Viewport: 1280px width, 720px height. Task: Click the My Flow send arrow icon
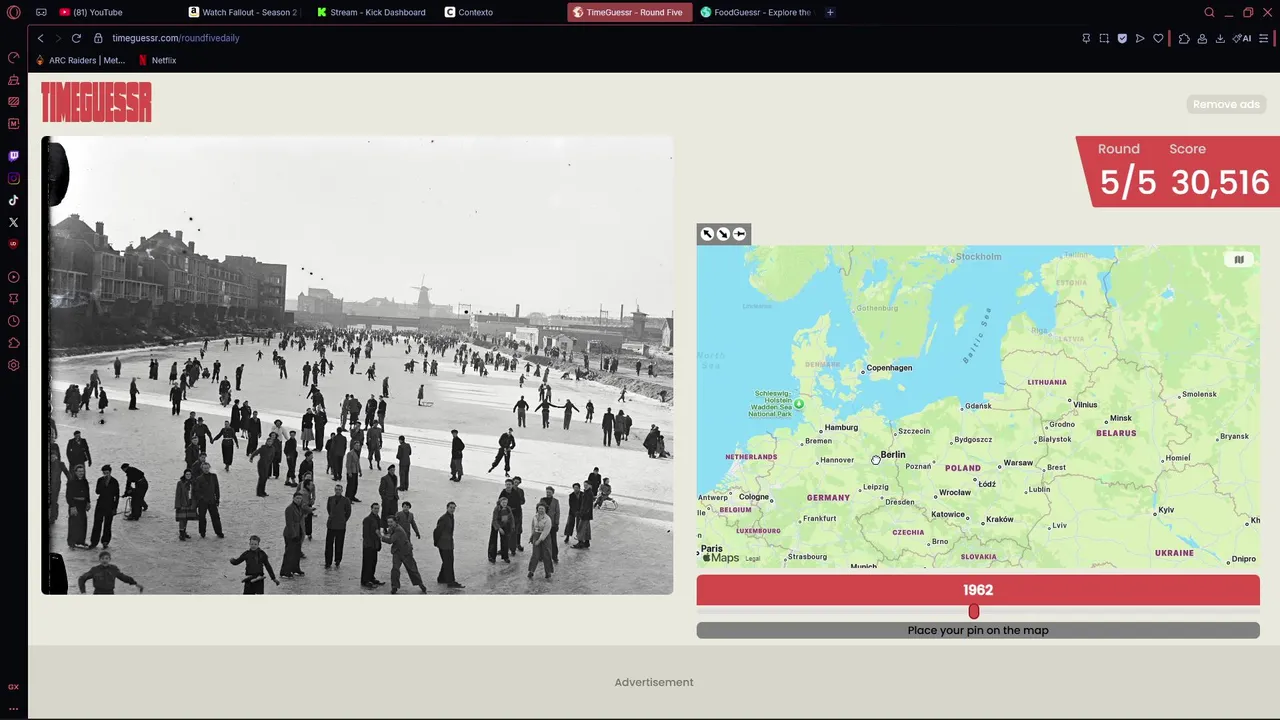(x=1140, y=38)
